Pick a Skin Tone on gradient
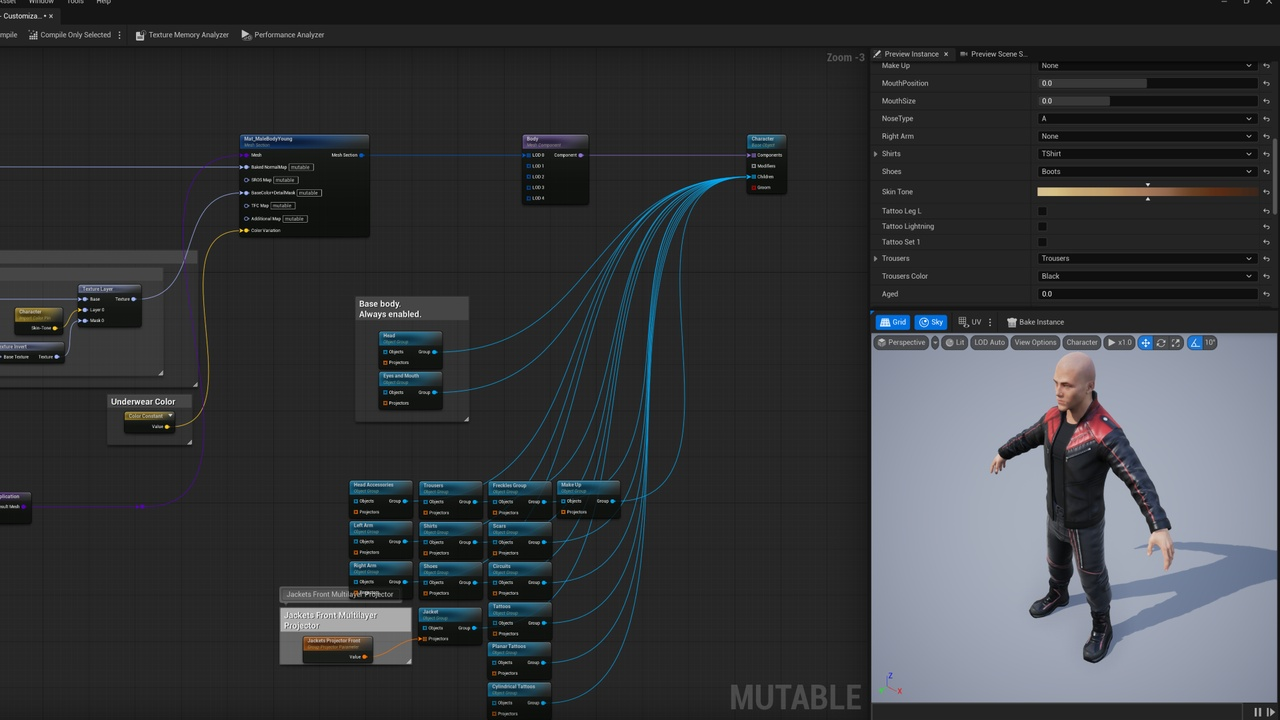1280x720 pixels. pyautogui.click(x=1146, y=191)
